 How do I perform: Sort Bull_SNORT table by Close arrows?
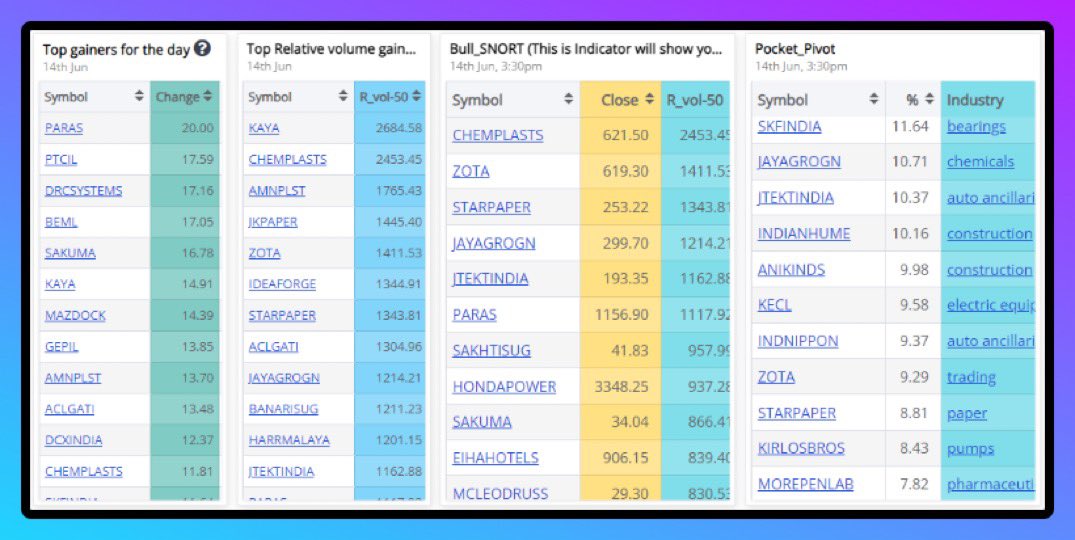tap(650, 99)
